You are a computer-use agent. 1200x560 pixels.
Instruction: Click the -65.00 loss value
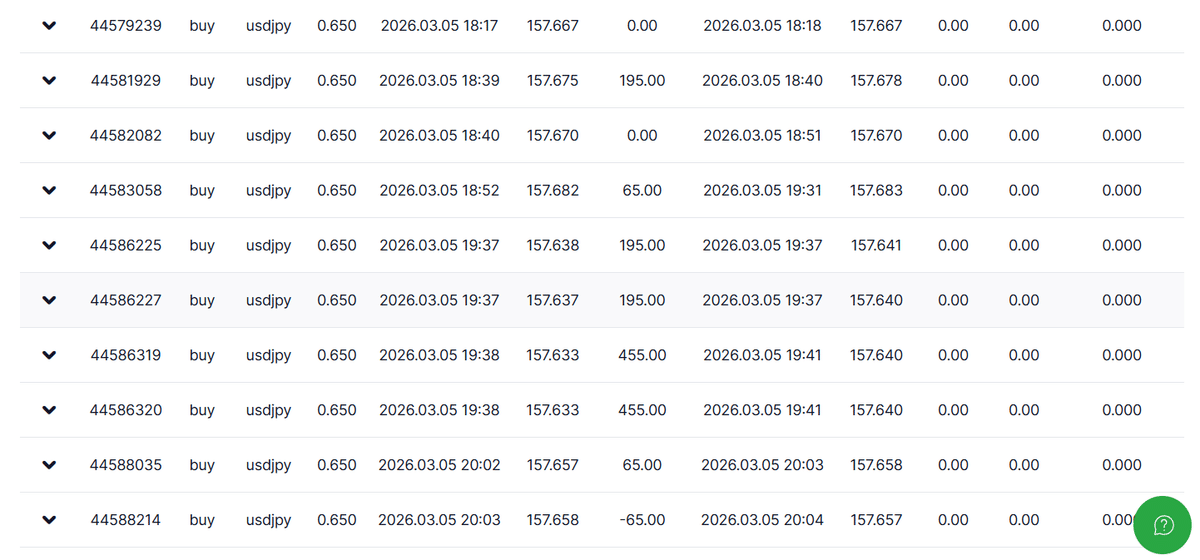tap(642, 520)
